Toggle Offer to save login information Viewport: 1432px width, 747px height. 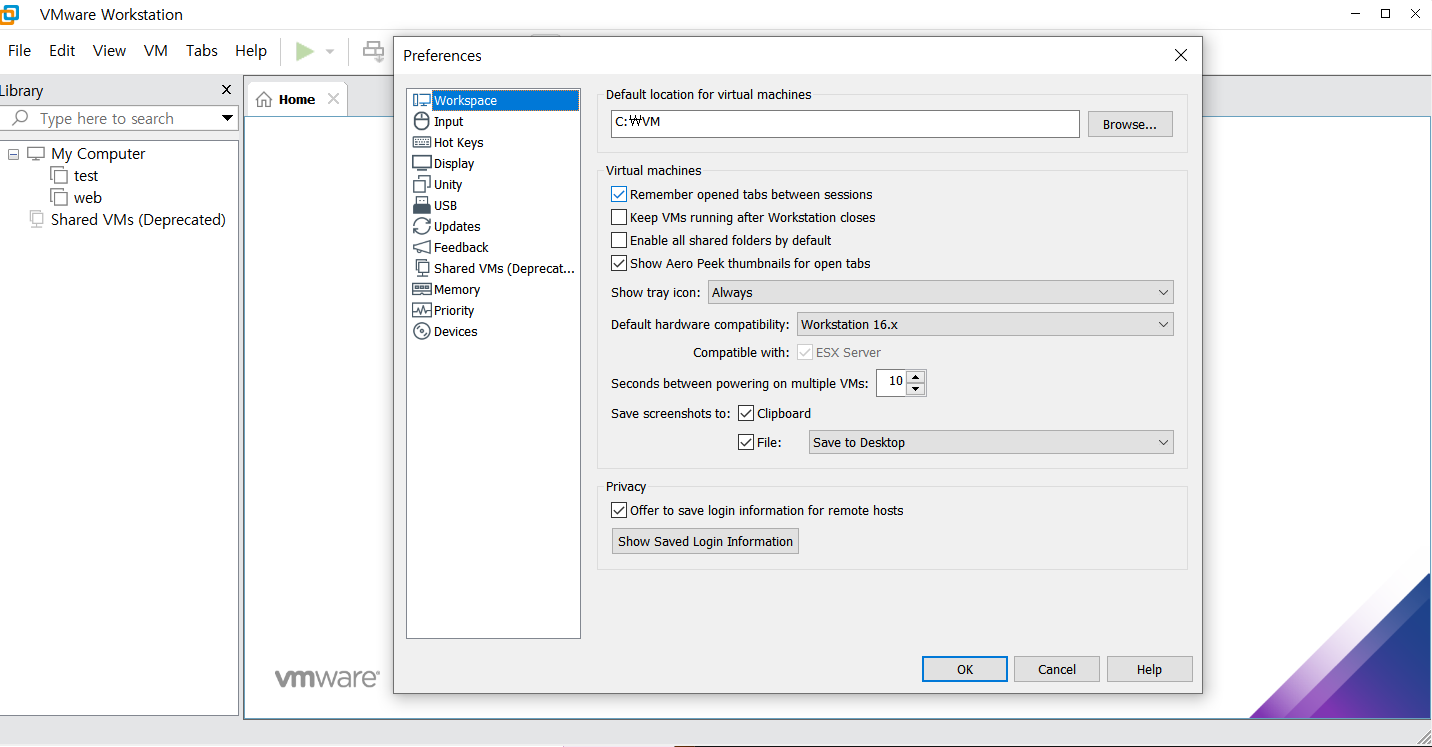pos(619,510)
